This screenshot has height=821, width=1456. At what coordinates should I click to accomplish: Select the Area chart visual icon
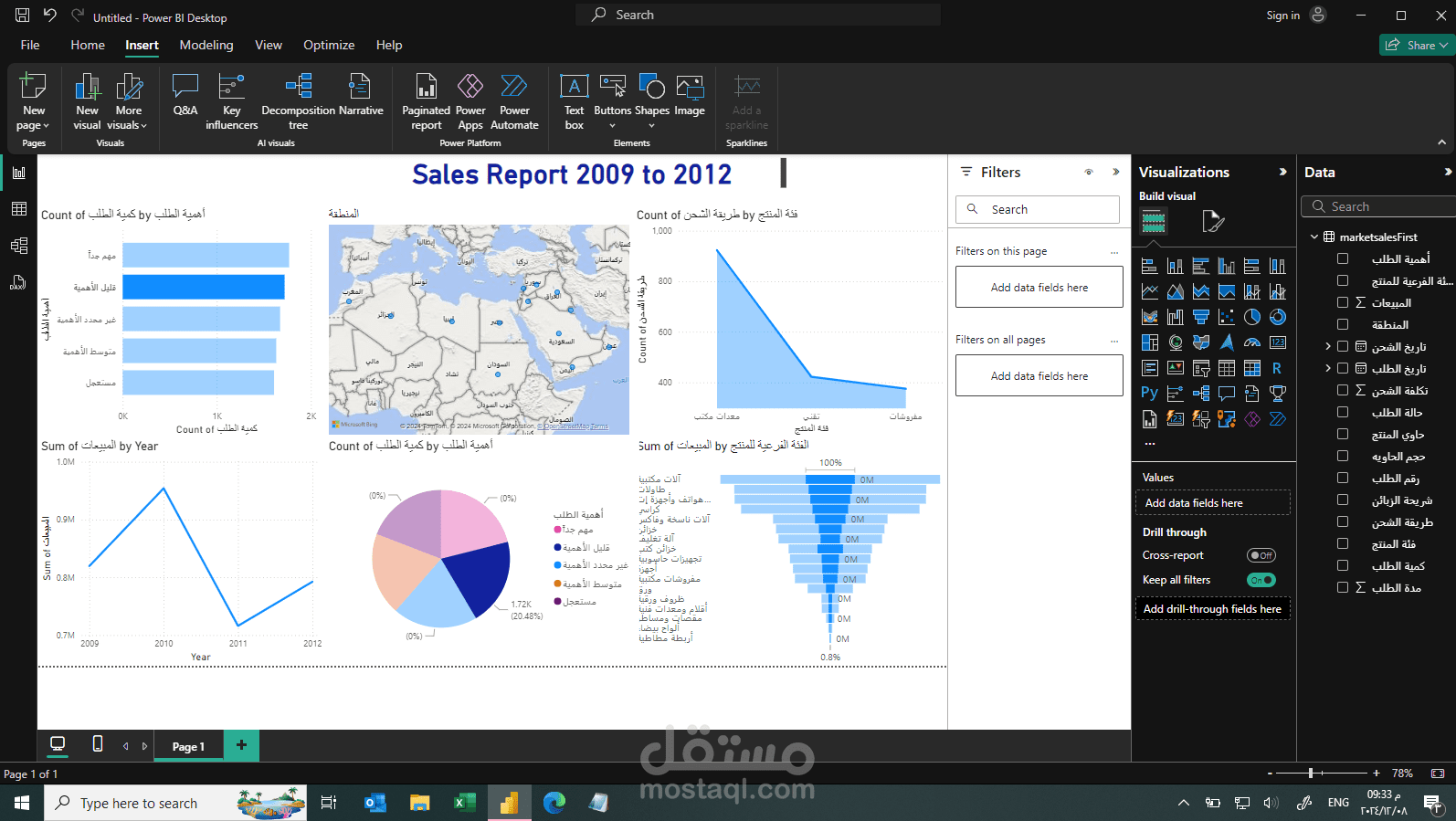coord(1176,291)
